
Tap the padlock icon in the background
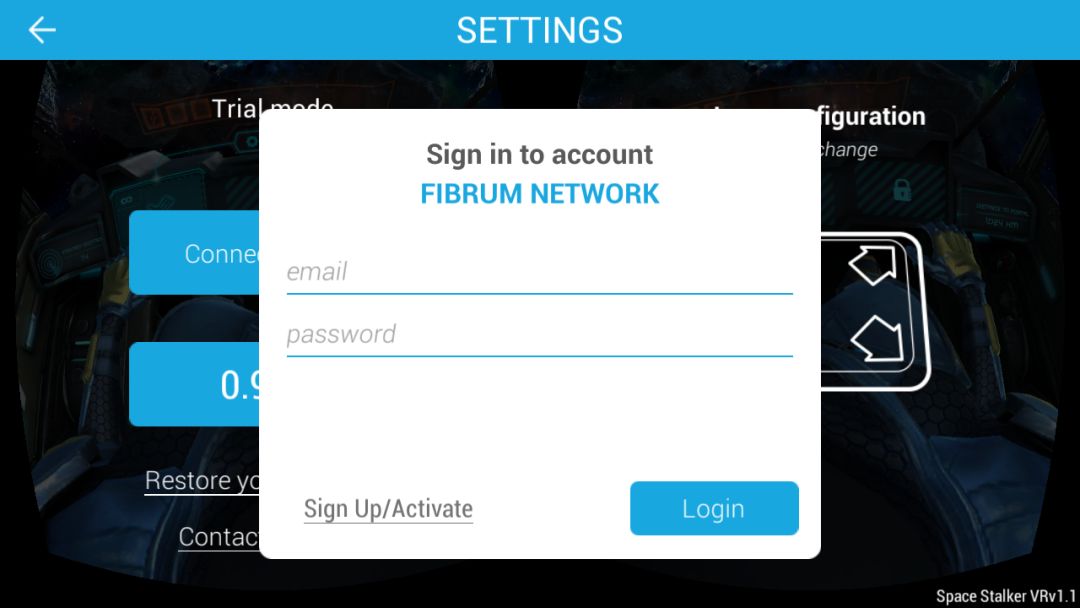(902, 189)
